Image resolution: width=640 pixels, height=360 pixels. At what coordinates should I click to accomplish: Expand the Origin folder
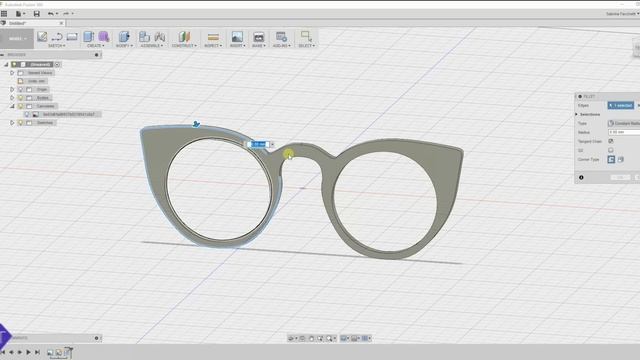click(12, 89)
